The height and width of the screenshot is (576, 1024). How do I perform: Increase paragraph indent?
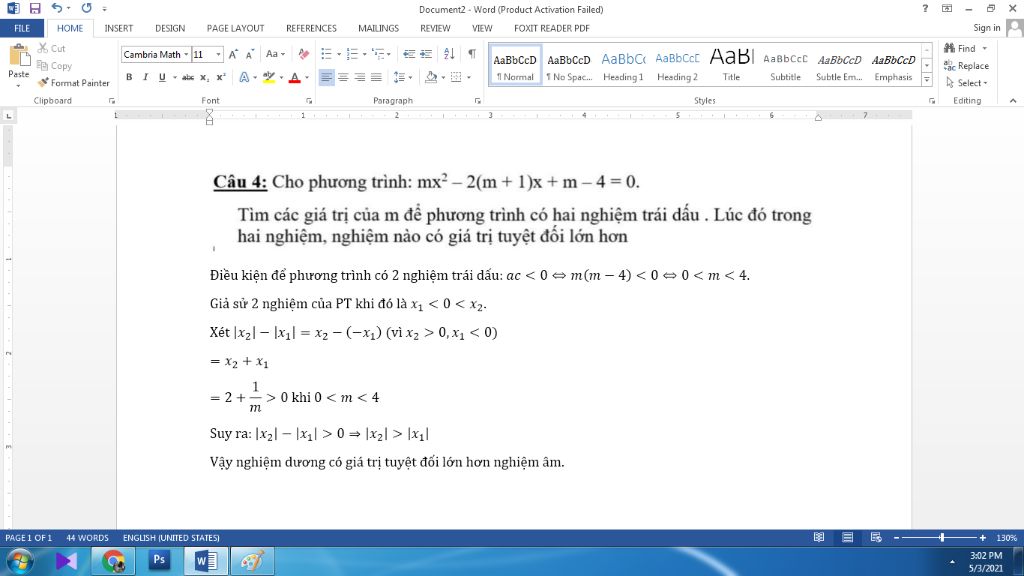click(x=426, y=54)
